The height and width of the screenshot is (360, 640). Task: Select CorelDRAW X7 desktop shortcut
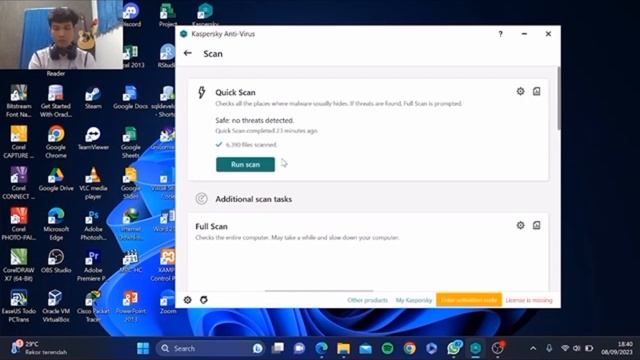point(18,265)
